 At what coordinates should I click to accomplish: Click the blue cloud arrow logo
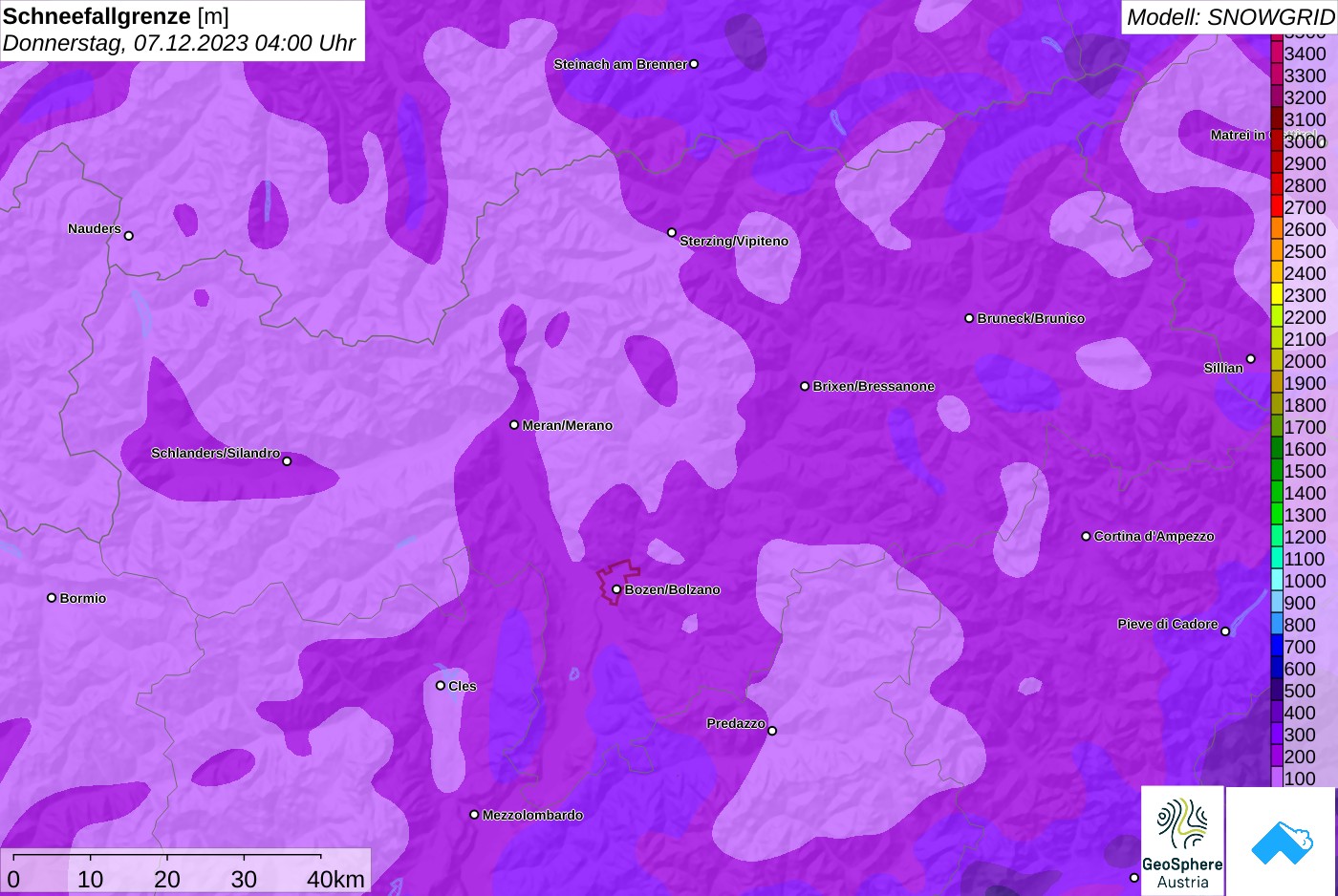click(1281, 841)
